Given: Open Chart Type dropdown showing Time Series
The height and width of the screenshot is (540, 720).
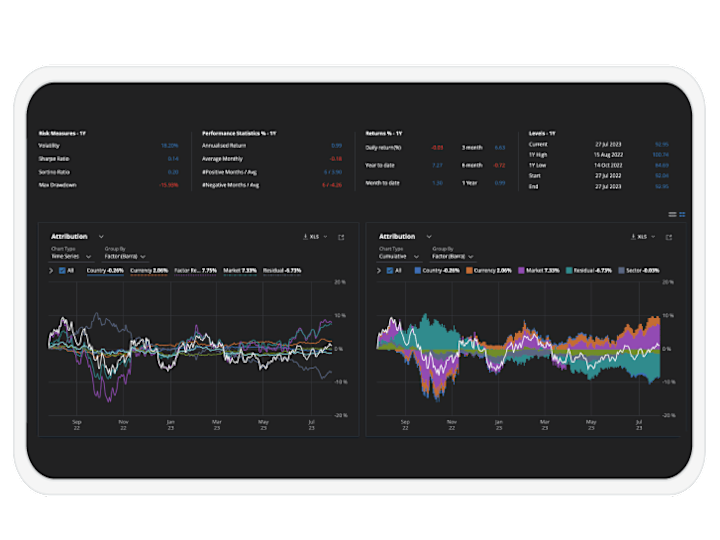Looking at the screenshot, I should [71, 257].
